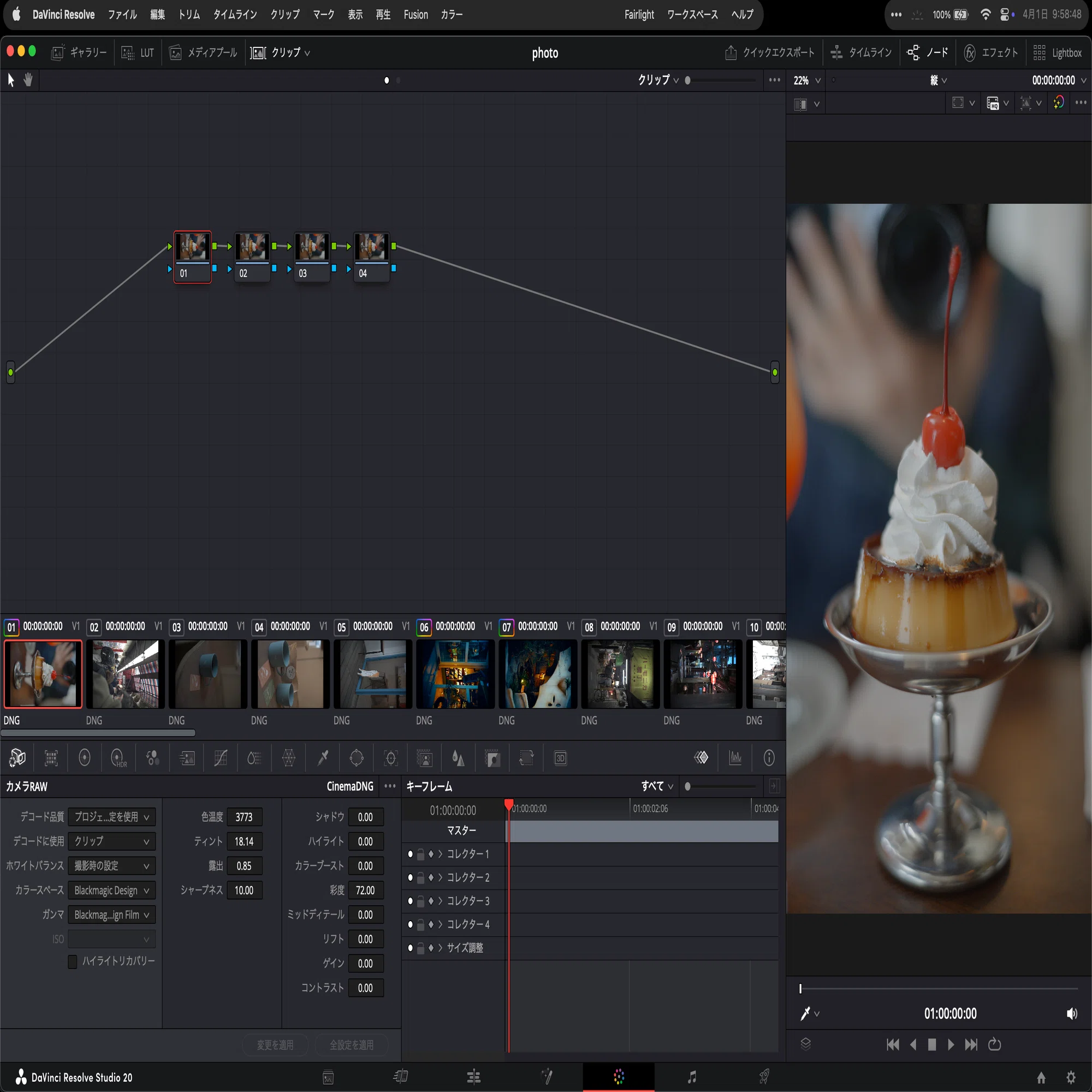Open the RGB Mixer palette
Viewport: 1092px width, 1092px height.
pos(153,758)
